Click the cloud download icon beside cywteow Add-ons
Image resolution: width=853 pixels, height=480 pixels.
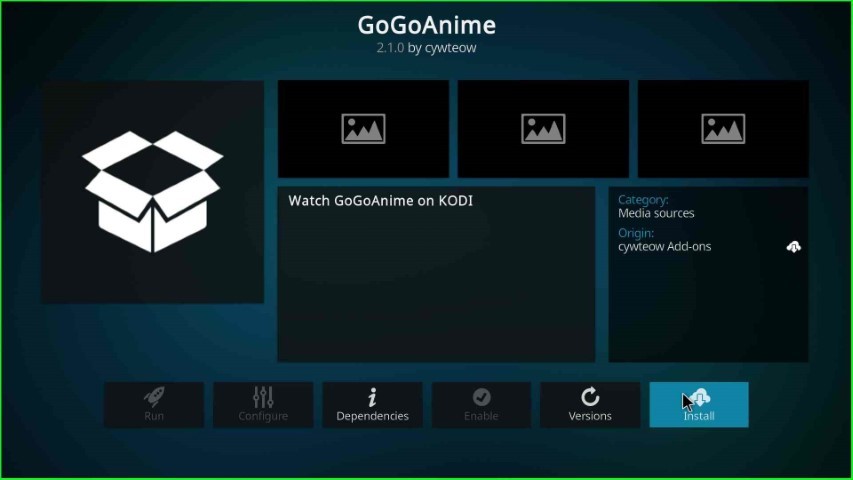pos(794,247)
